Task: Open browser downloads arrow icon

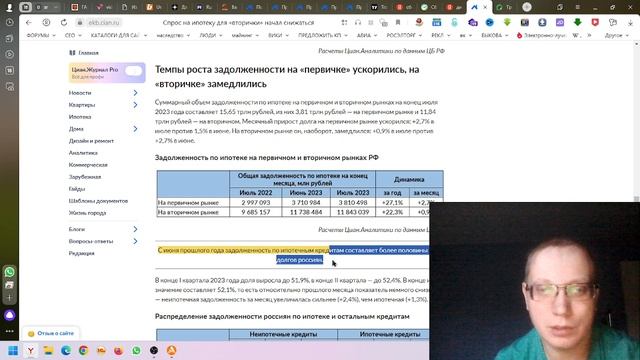Action: [631, 23]
